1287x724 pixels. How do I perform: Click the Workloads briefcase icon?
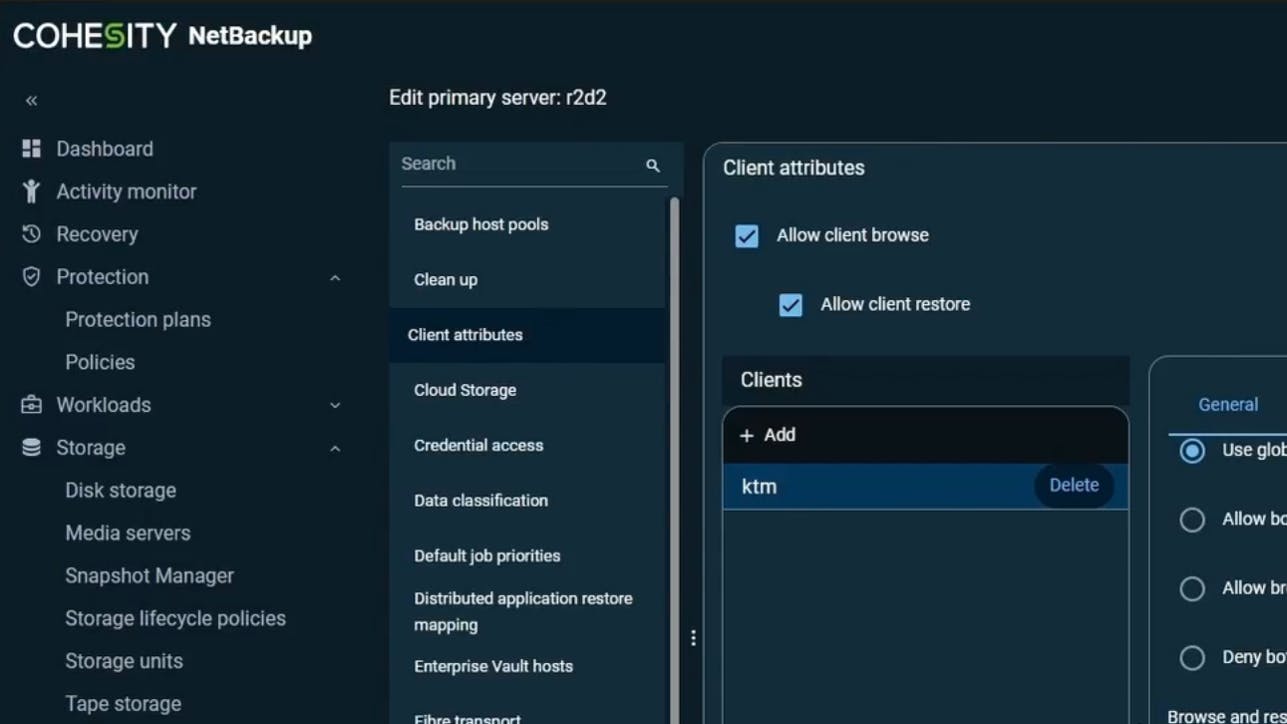click(31, 405)
